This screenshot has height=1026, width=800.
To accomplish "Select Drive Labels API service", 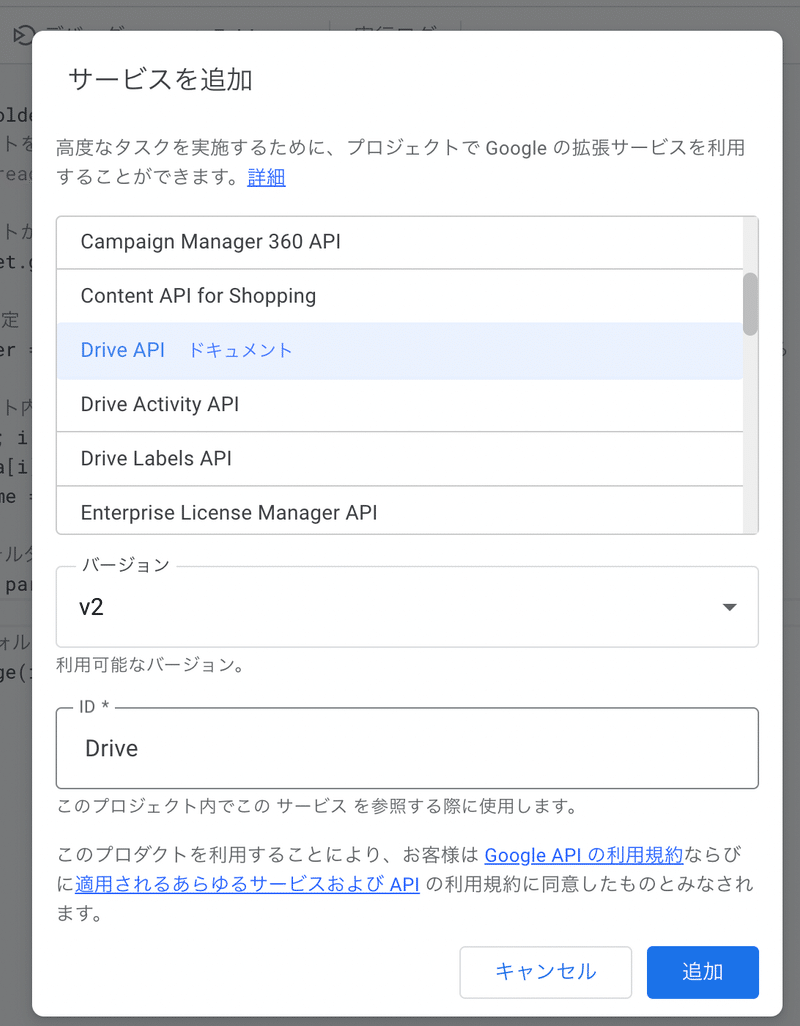I will (400, 459).
